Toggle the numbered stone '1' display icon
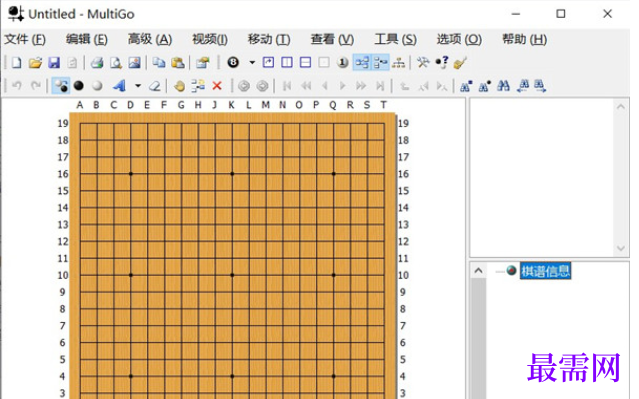Screen dimensions: 639x399 click(343, 62)
